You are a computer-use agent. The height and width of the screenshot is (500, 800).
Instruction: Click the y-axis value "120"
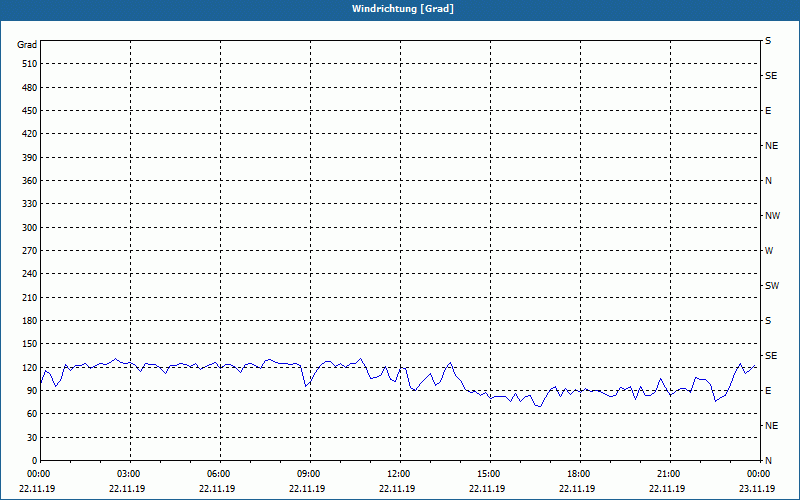tap(30, 367)
